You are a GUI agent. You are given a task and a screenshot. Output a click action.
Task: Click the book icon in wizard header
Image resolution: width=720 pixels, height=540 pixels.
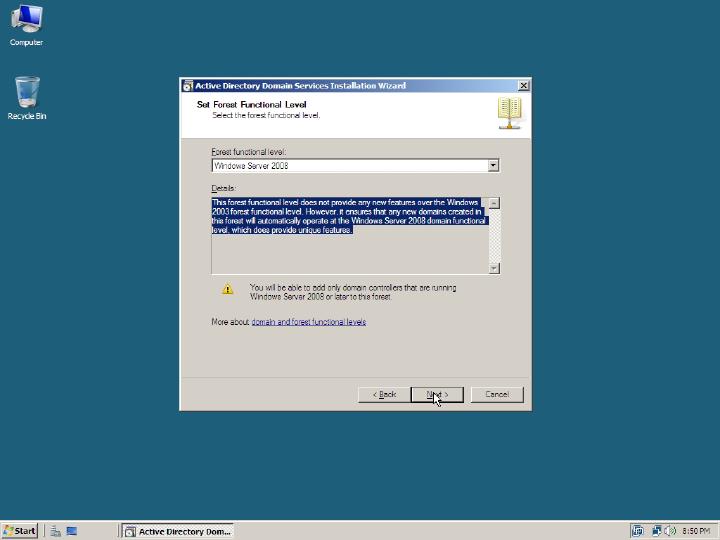click(510, 113)
